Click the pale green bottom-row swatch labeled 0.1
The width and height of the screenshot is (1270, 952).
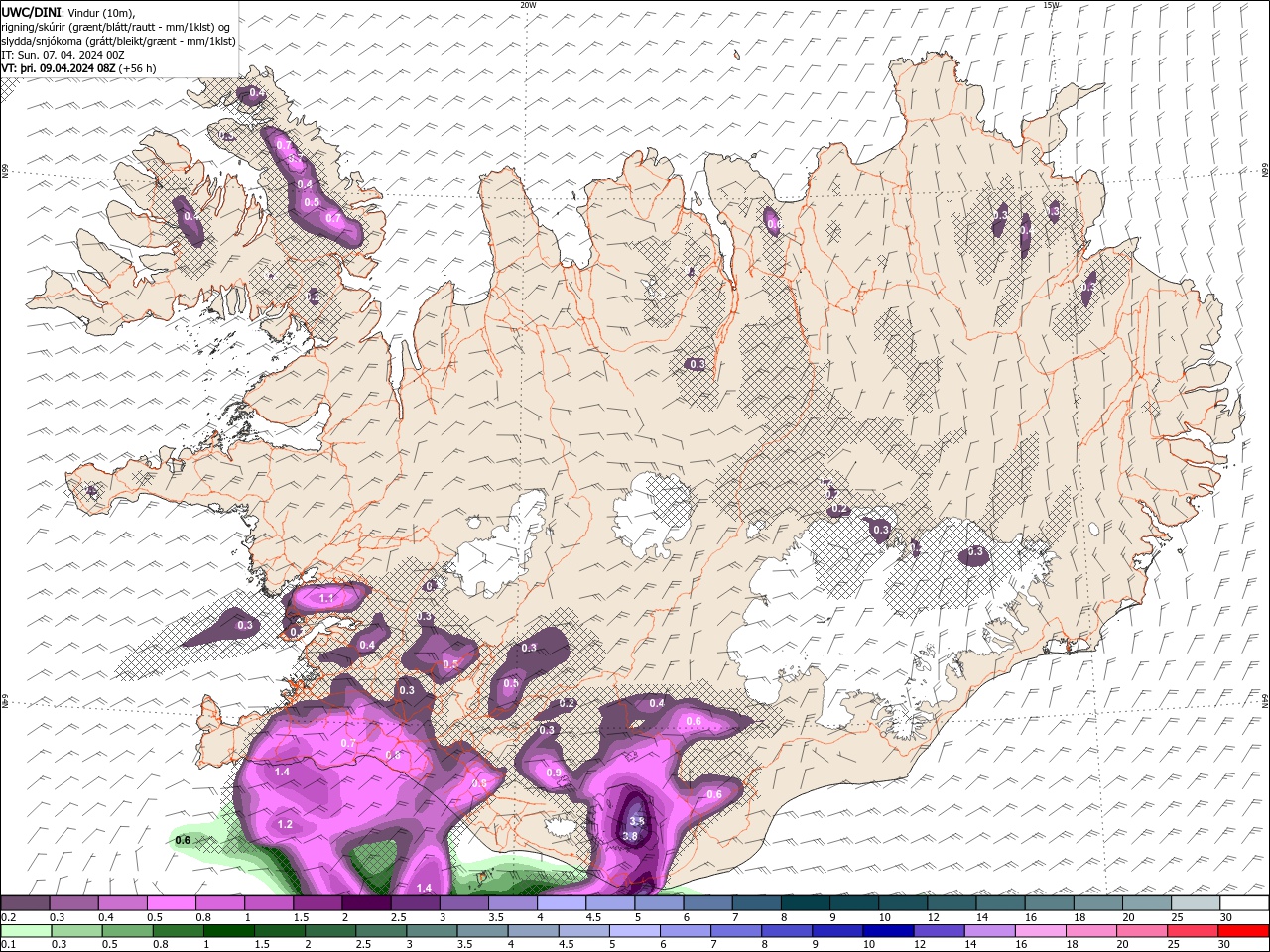[26, 931]
